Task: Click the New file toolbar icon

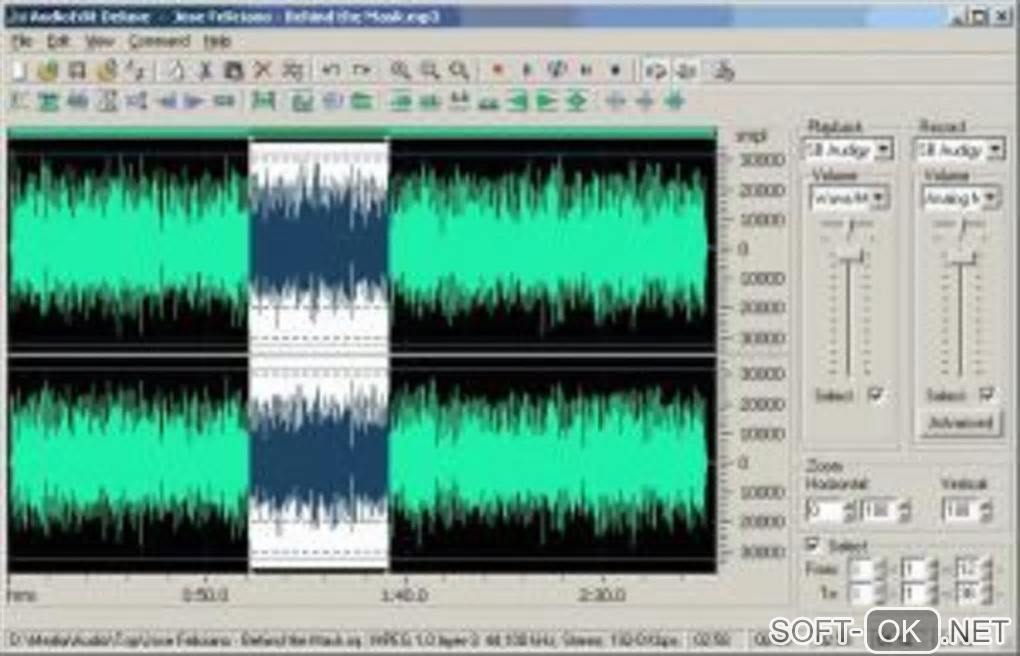Action: (20, 70)
